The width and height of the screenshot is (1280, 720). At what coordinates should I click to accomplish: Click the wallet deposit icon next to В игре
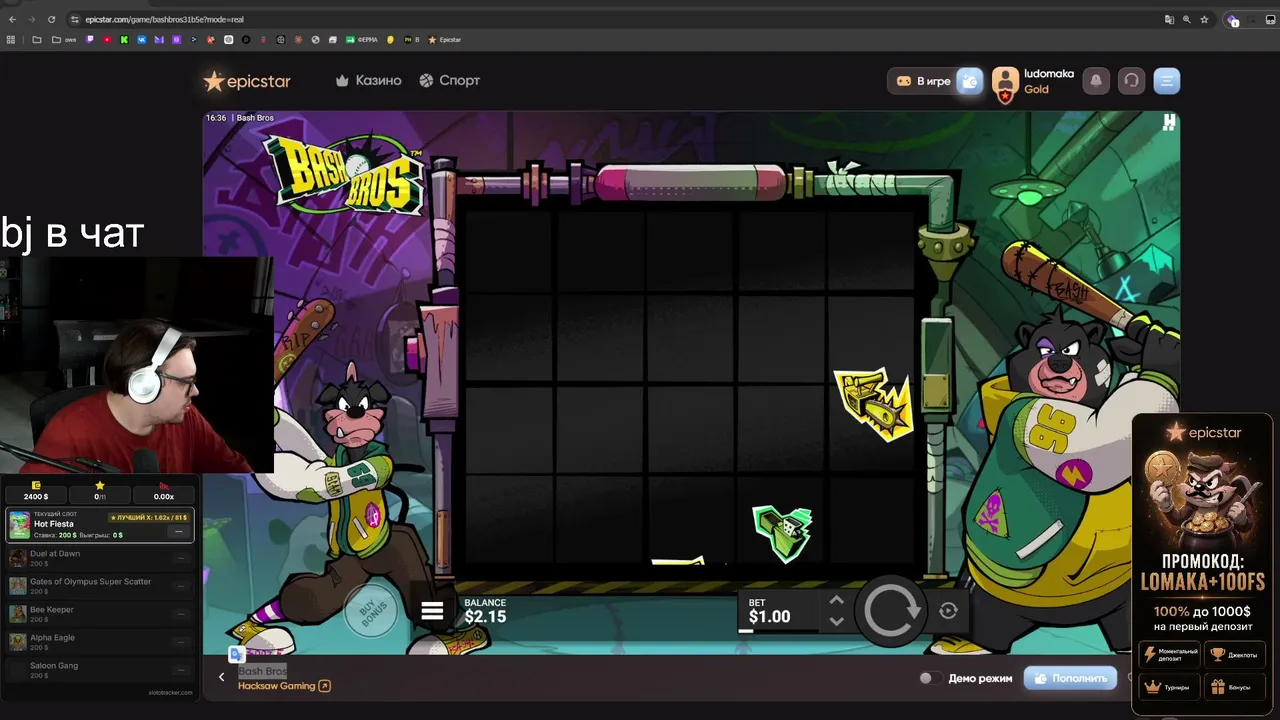970,81
